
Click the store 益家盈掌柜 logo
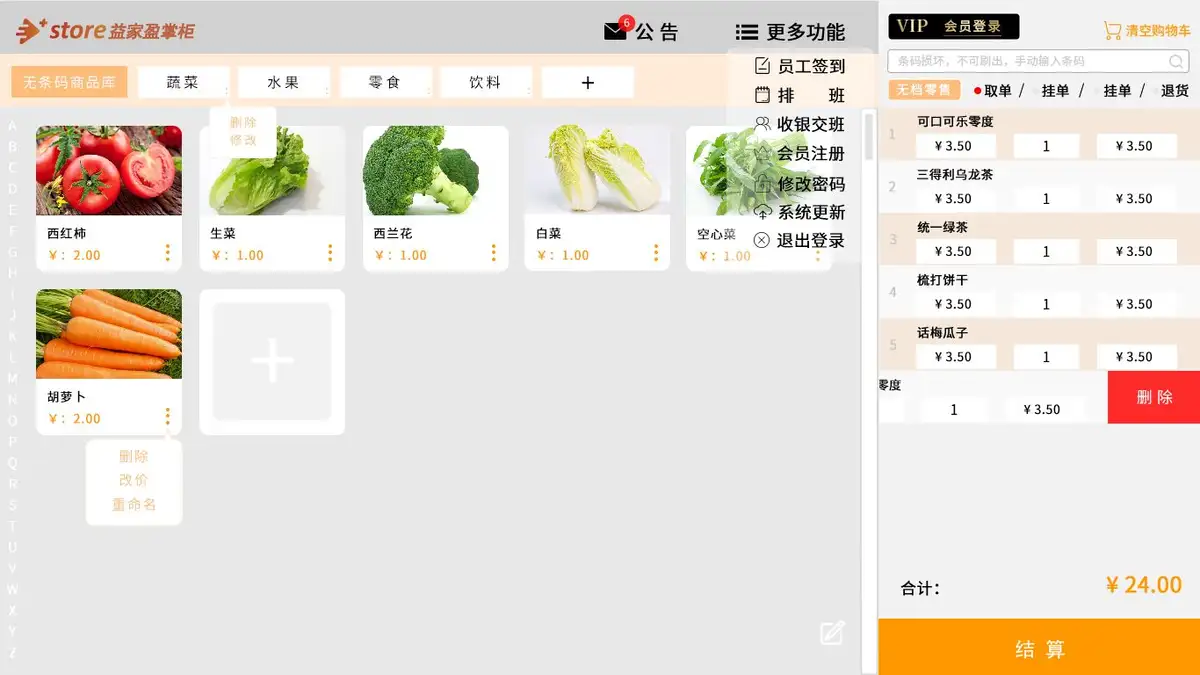point(105,31)
